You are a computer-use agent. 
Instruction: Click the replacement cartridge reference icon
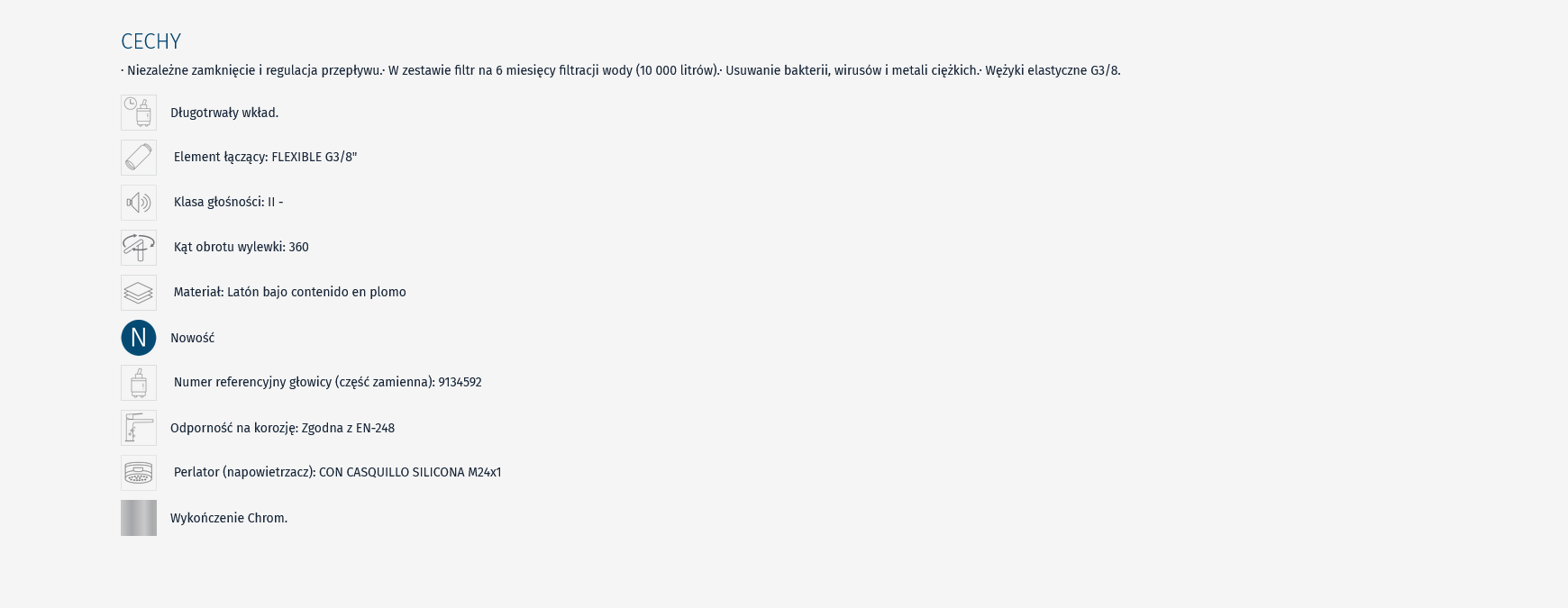[139, 383]
